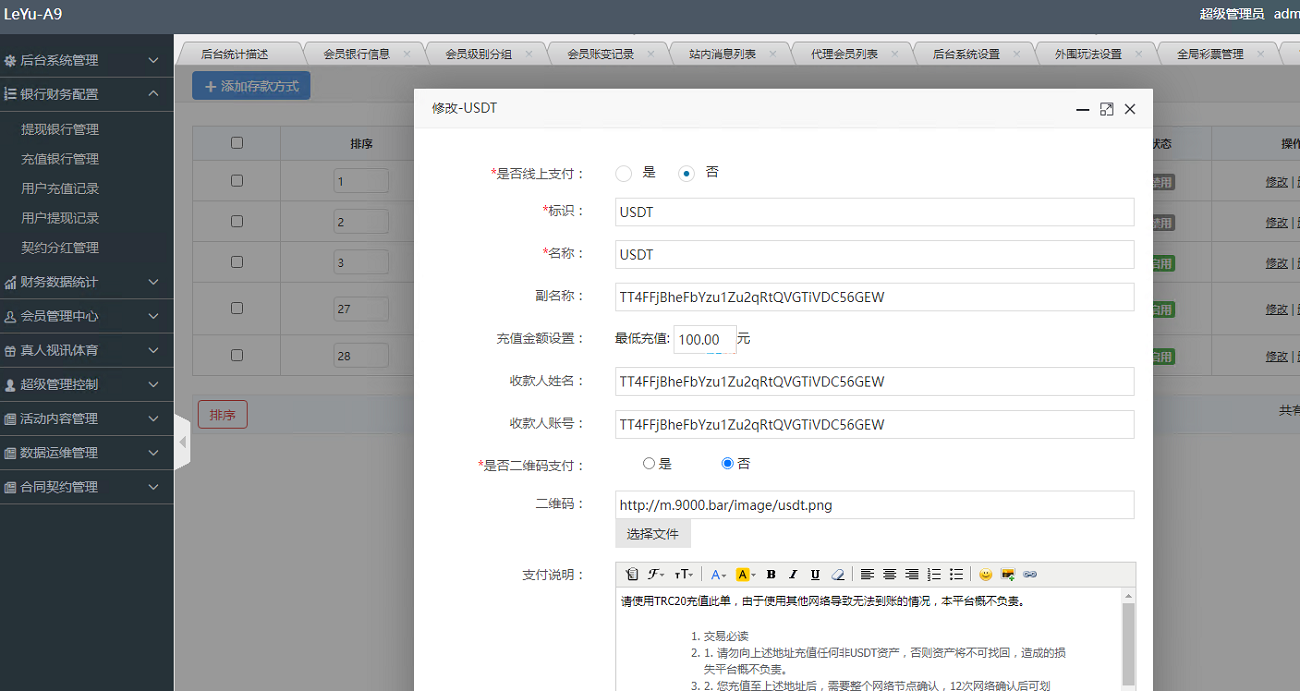Image resolution: width=1300 pixels, height=691 pixels.
Task: Toggle underline formatting in editor
Action: point(815,574)
